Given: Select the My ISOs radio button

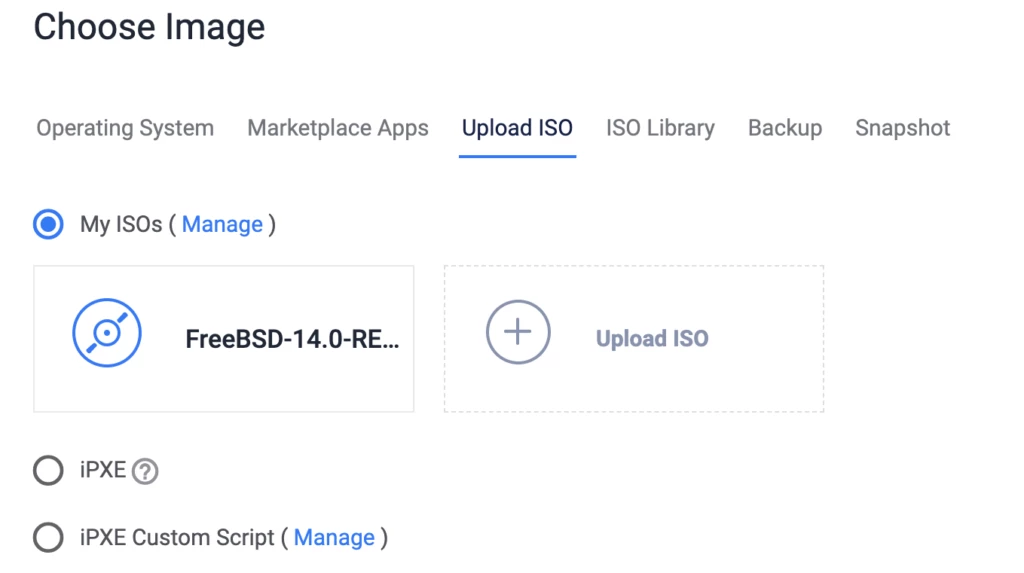Looking at the screenshot, I should point(48,224).
